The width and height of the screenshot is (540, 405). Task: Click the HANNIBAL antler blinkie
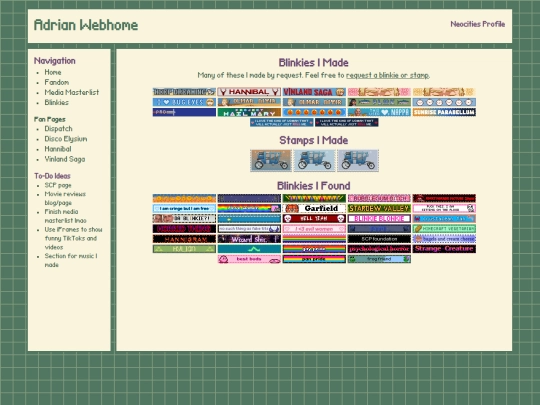(x=249, y=92)
